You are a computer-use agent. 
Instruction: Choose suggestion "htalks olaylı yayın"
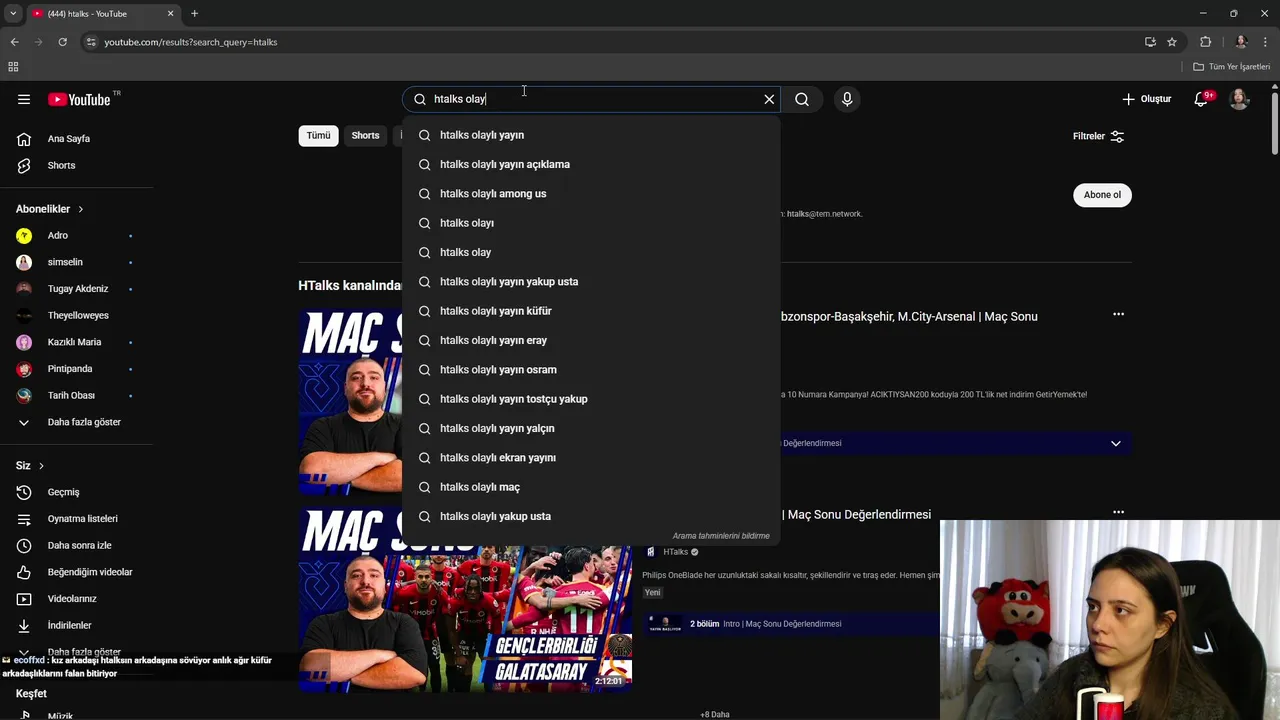pyautogui.click(x=591, y=135)
